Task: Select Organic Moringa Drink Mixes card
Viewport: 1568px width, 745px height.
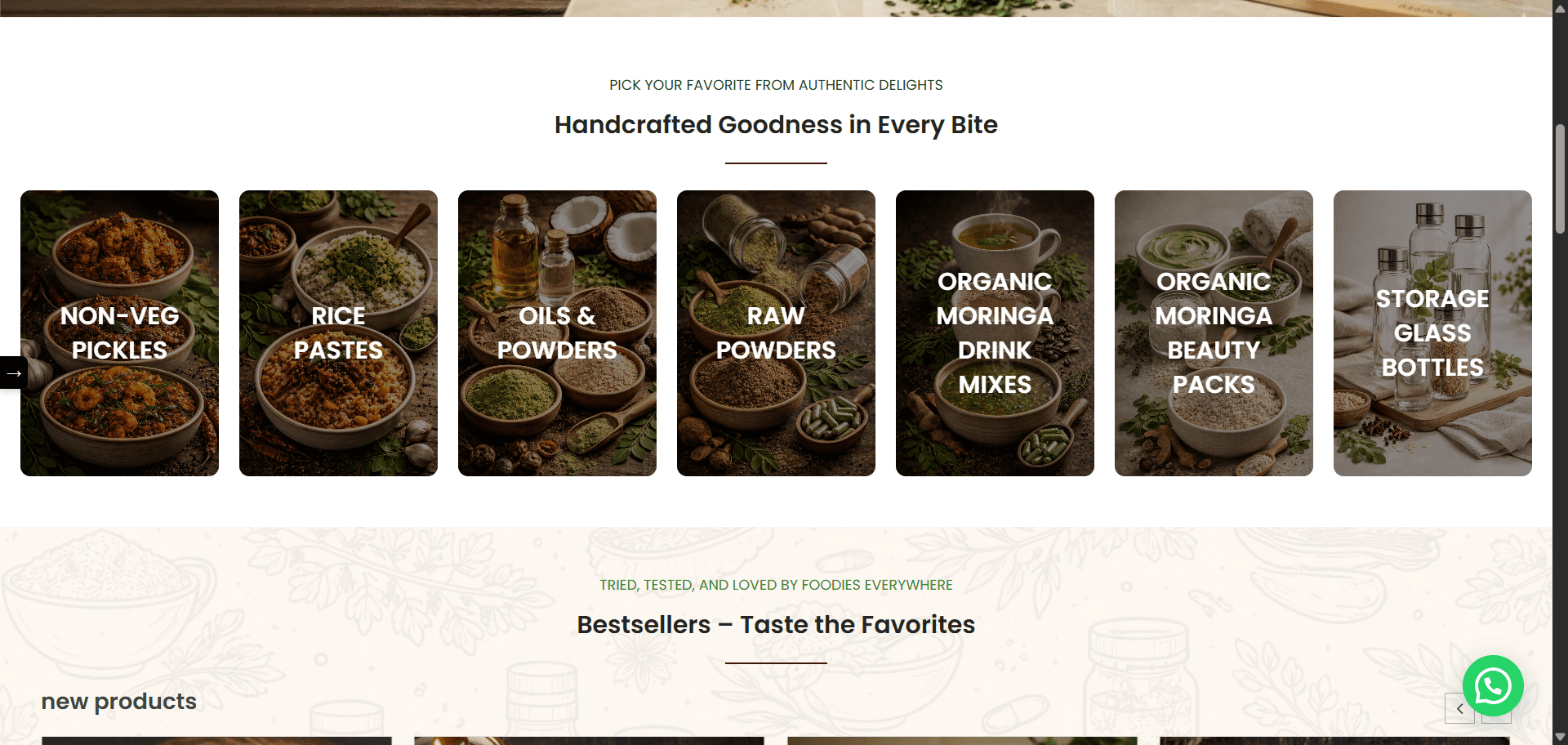Action: pos(995,333)
